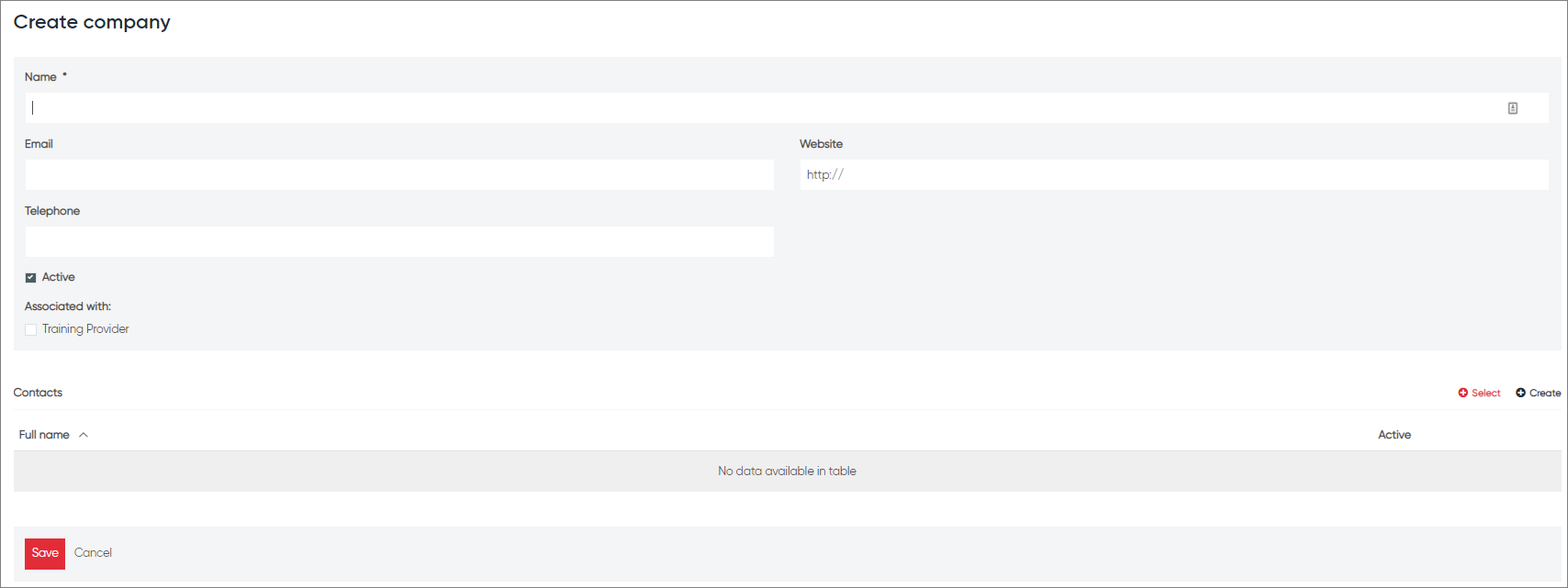The width and height of the screenshot is (1568, 588).
Task: Click the 'No data available in table' row
Action: pyautogui.click(x=787, y=472)
